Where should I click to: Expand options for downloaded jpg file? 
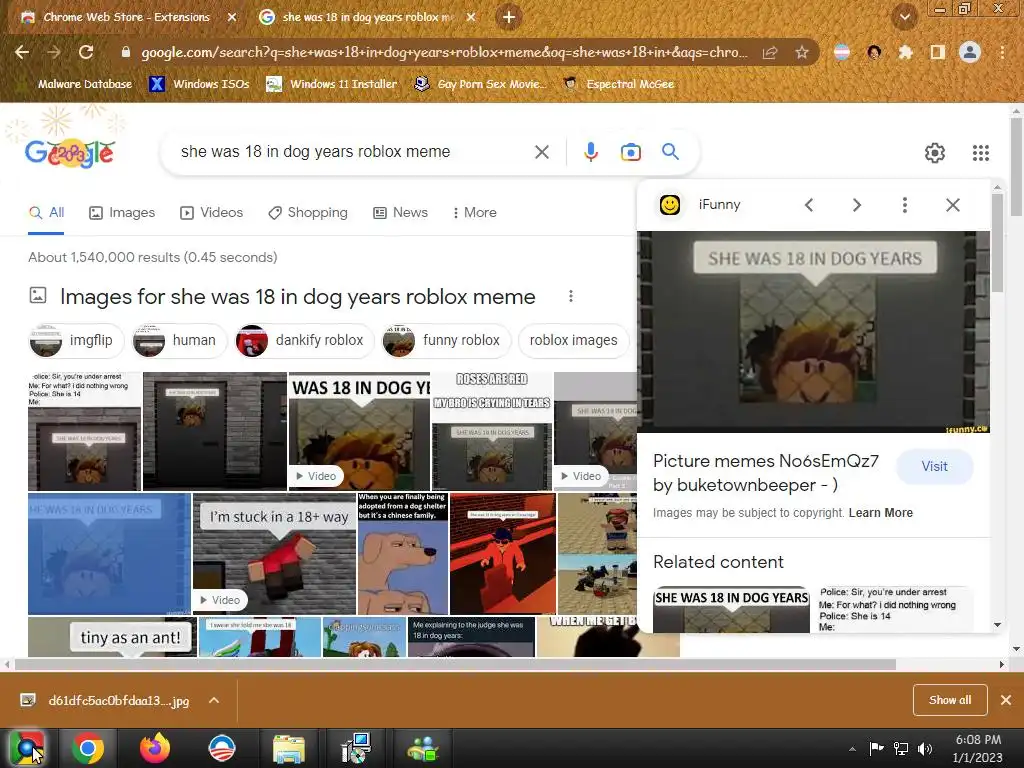tap(214, 700)
